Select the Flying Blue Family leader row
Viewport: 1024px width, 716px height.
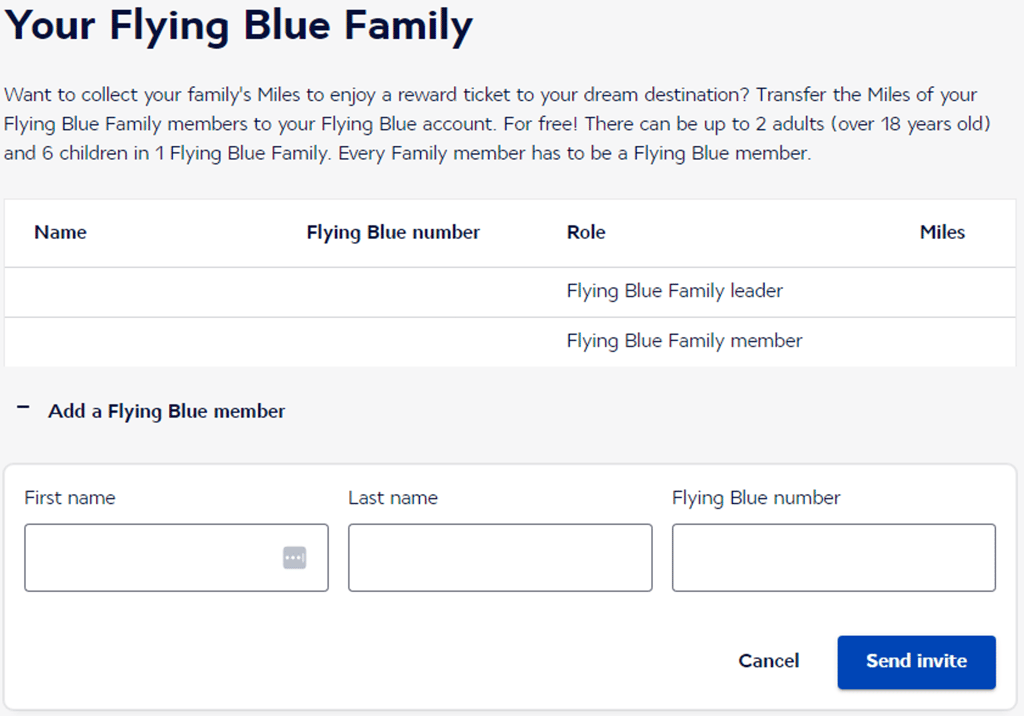pyautogui.click(x=674, y=291)
